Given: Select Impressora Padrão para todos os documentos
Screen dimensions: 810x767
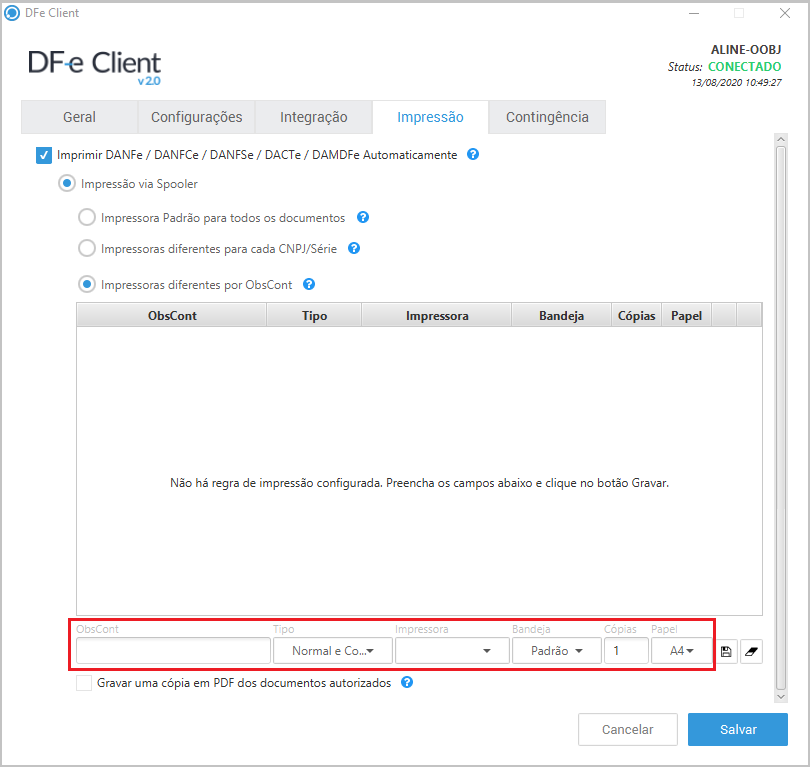Looking at the screenshot, I should click(87, 217).
